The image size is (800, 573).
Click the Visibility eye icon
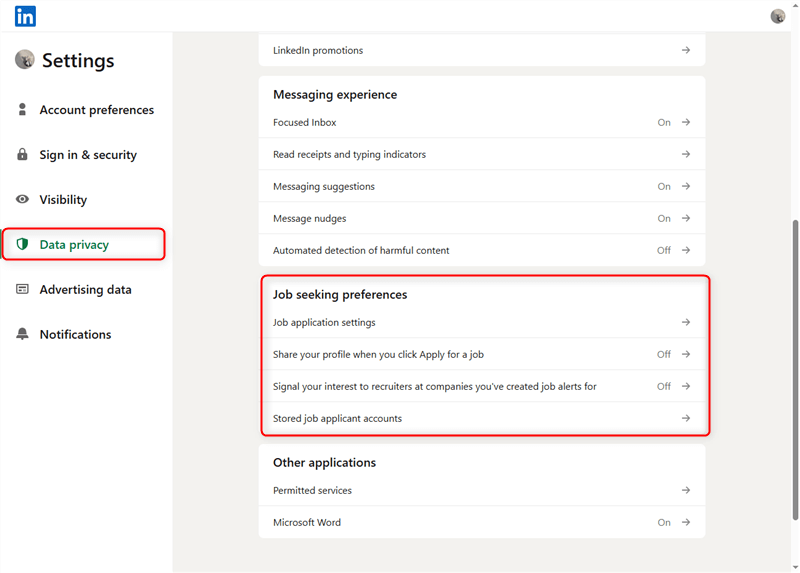[x=22, y=199]
